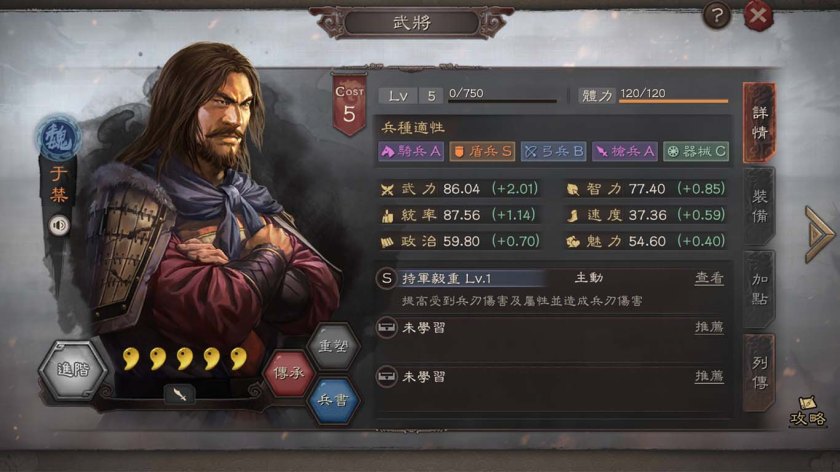Viewport: 840px width, 472px height.
Task: Close the general panel with red X
Action: tap(758, 16)
